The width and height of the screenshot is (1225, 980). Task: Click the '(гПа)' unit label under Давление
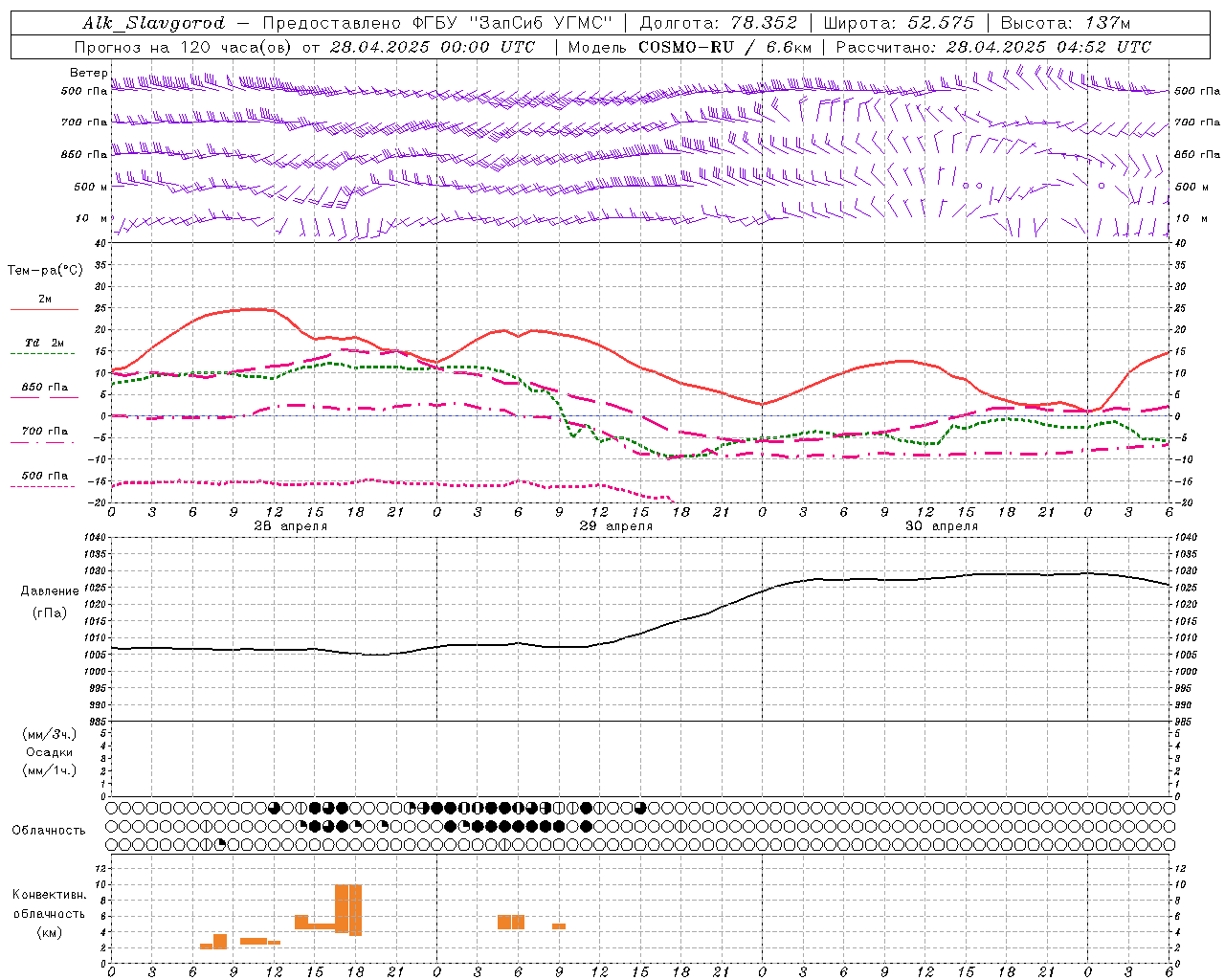(50, 613)
